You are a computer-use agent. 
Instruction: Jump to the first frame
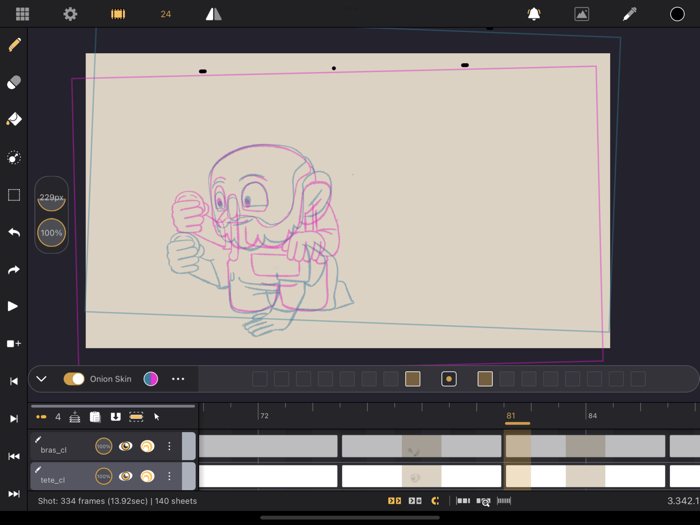[14, 456]
